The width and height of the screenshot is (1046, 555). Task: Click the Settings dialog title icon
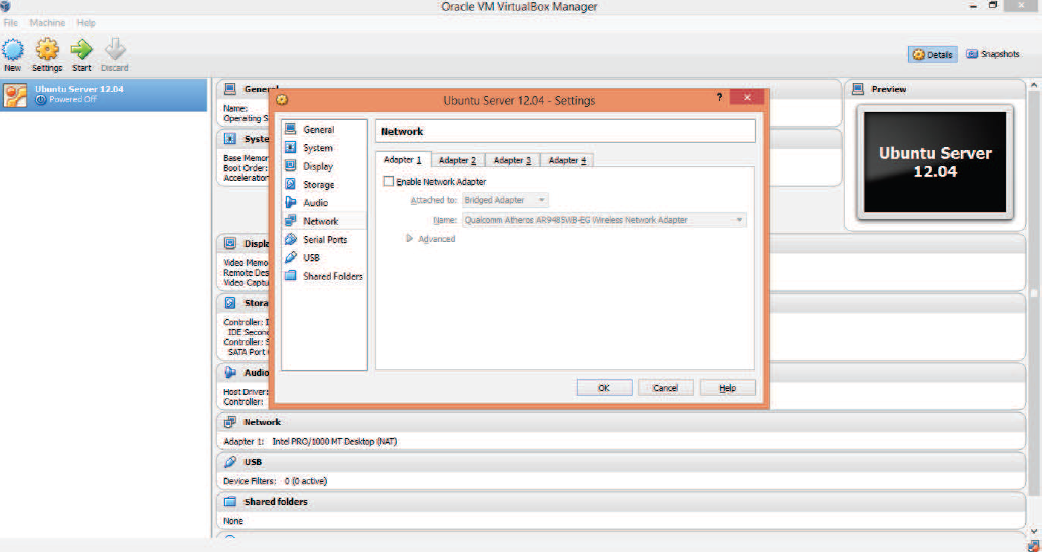point(282,100)
